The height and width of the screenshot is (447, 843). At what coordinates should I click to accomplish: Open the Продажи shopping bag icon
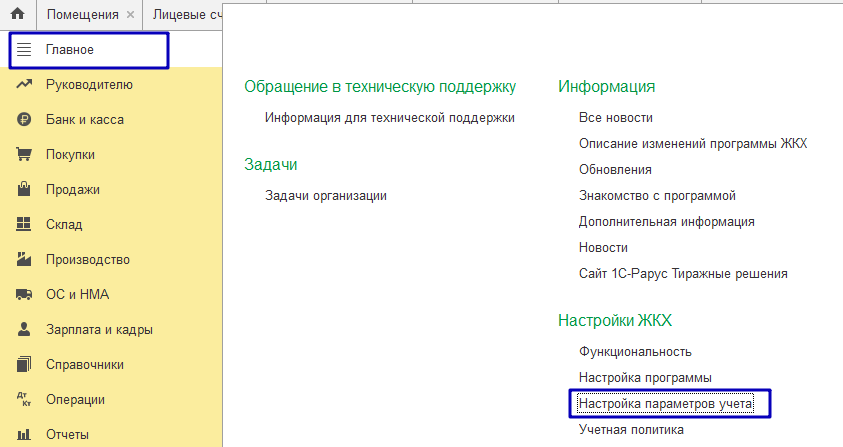pyautogui.click(x=24, y=189)
